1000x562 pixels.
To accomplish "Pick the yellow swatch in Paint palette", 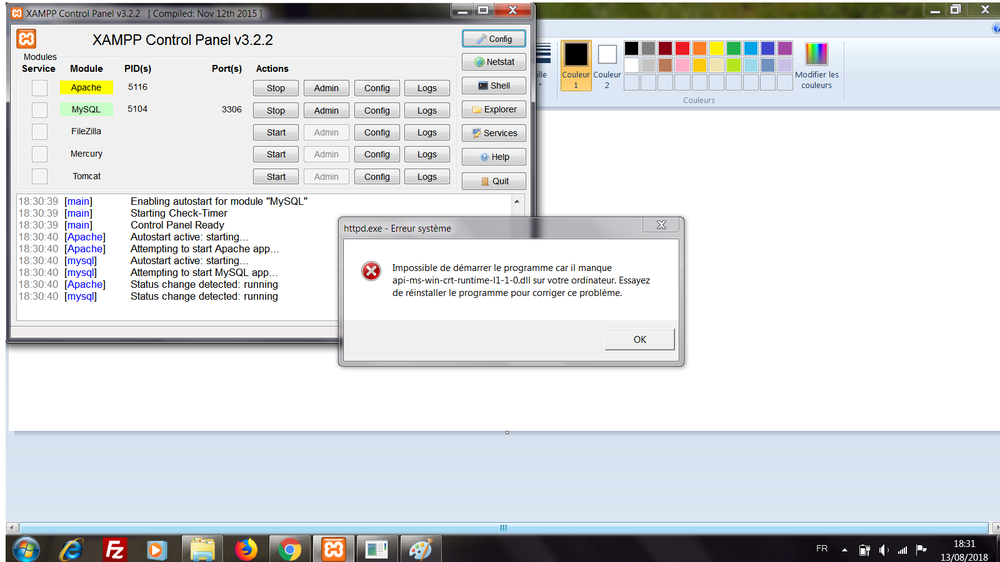I will [x=717, y=48].
